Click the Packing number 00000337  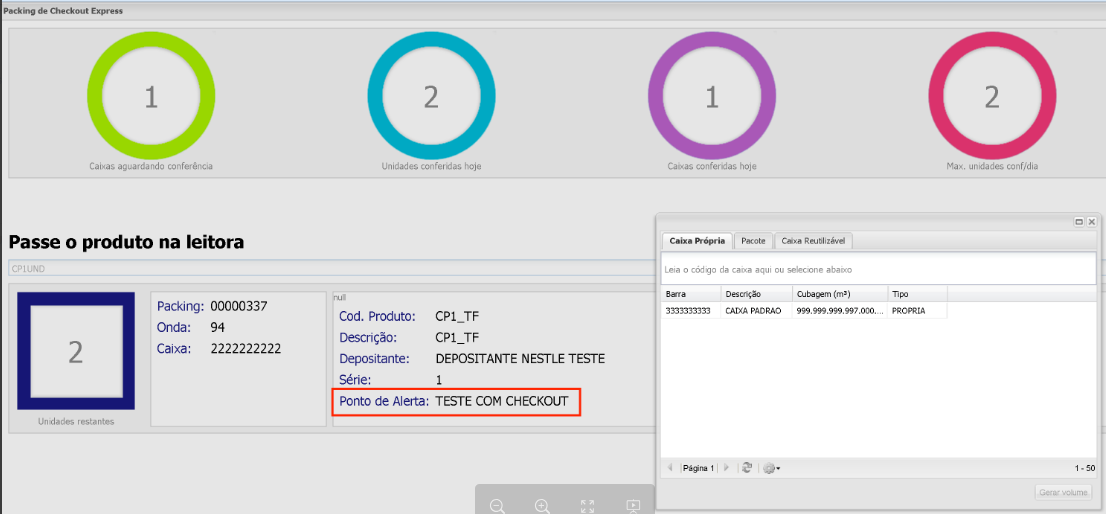[239, 306]
